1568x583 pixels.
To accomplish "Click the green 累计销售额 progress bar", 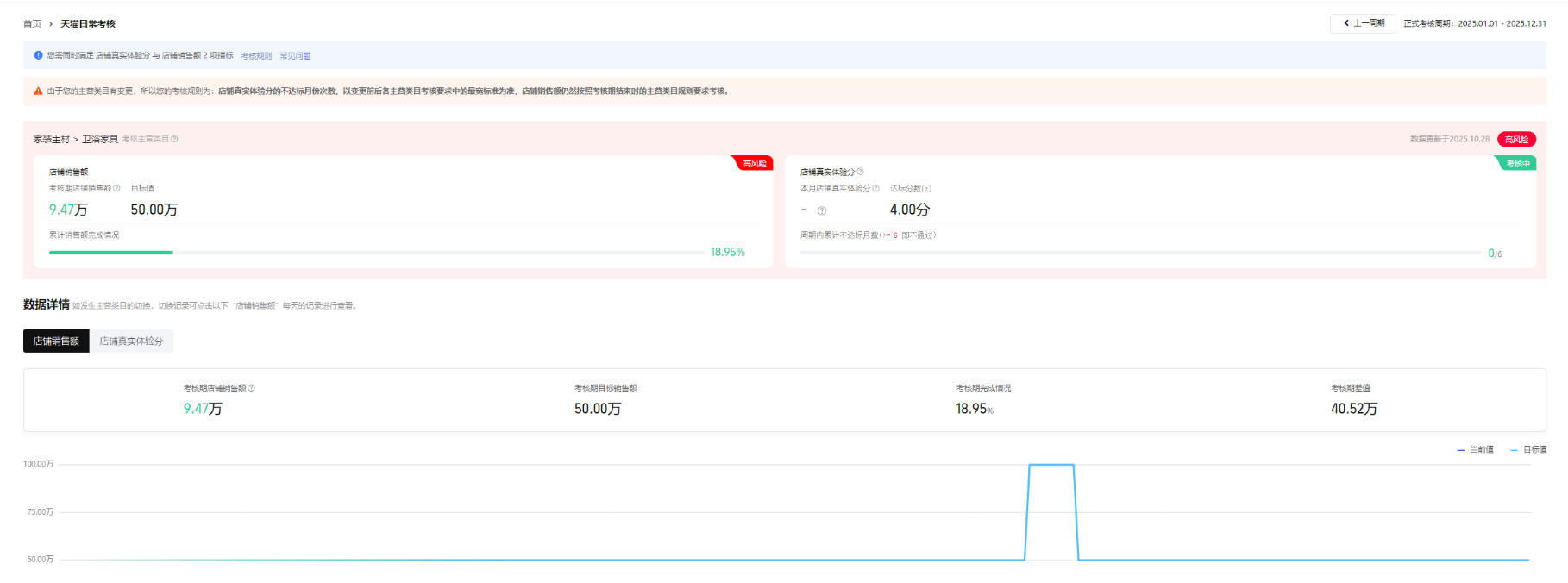I will click(111, 253).
